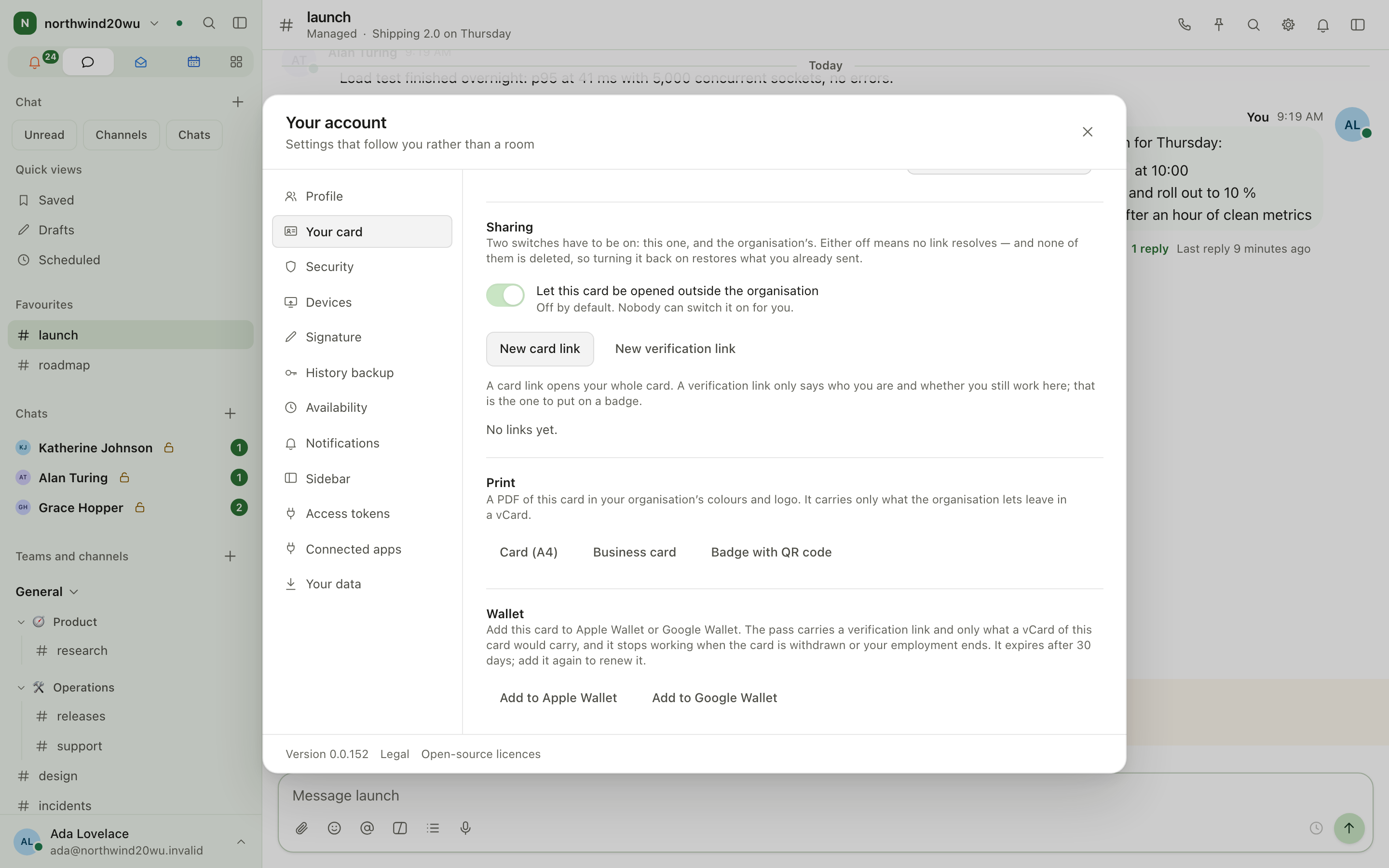Send the message with arrow button
The height and width of the screenshot is (868, 1389).
point(1349,828)
